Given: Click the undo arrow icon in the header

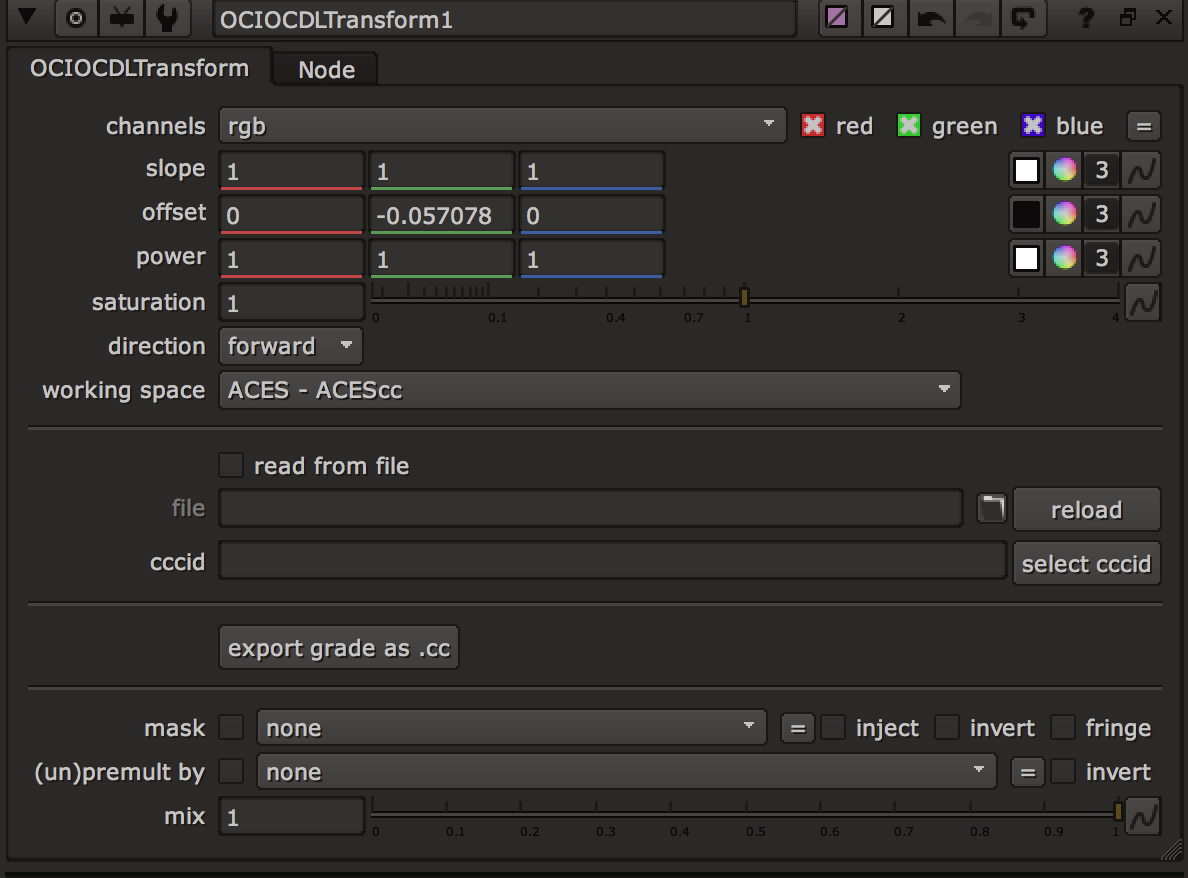Looking at the screenshot, I should tap(932, 18).
